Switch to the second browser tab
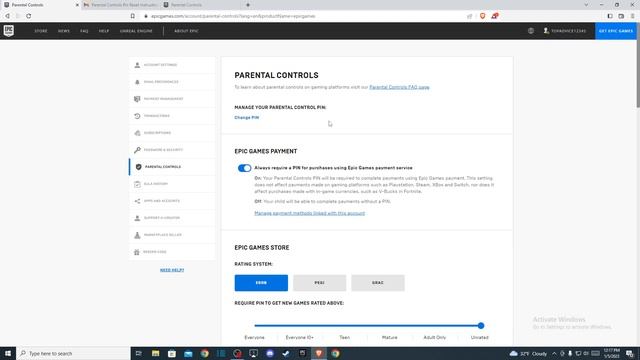The height and width of the screenshot is (360, 640). (121, 5)
